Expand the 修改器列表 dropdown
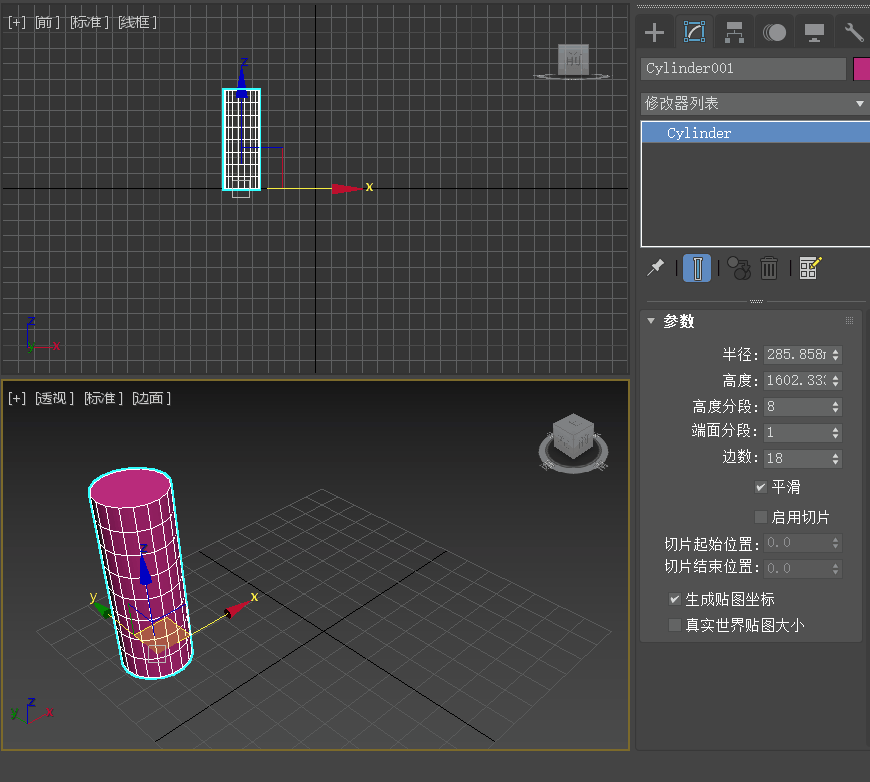 click(x=754, y=104)
